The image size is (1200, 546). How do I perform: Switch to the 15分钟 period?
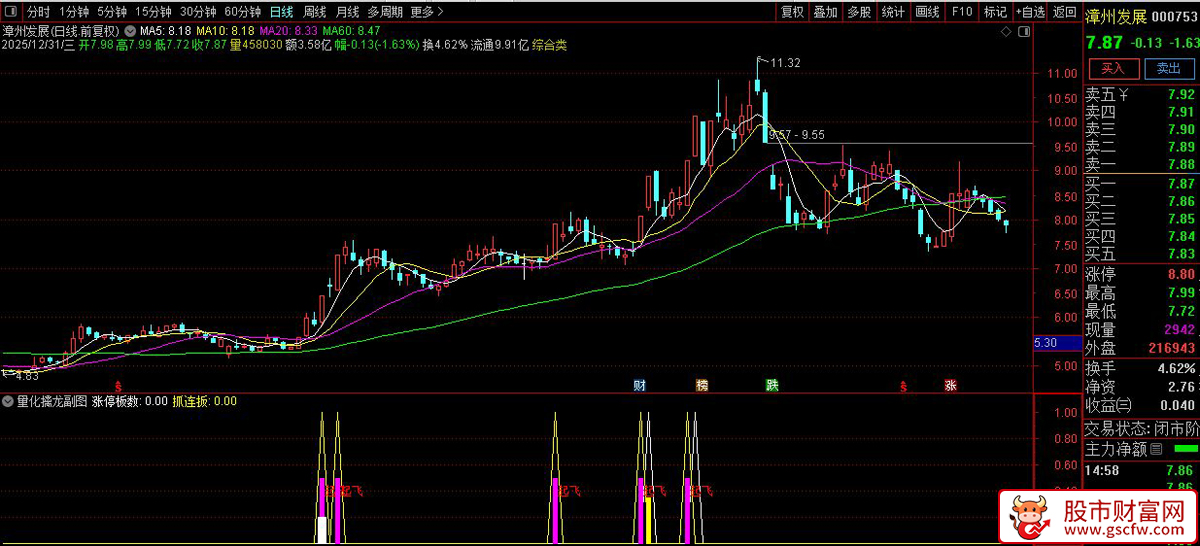153,12
